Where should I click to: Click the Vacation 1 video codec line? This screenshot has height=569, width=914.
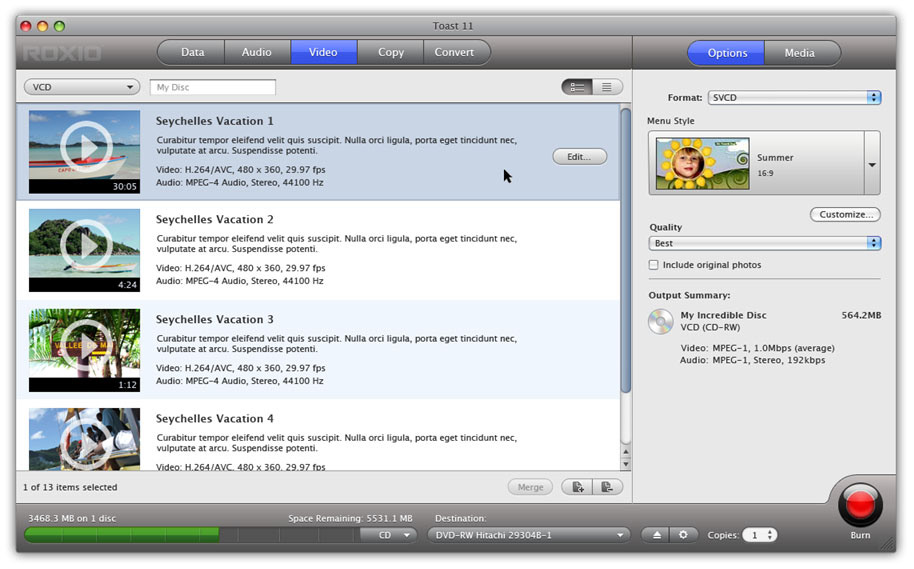tap(240, 170)
